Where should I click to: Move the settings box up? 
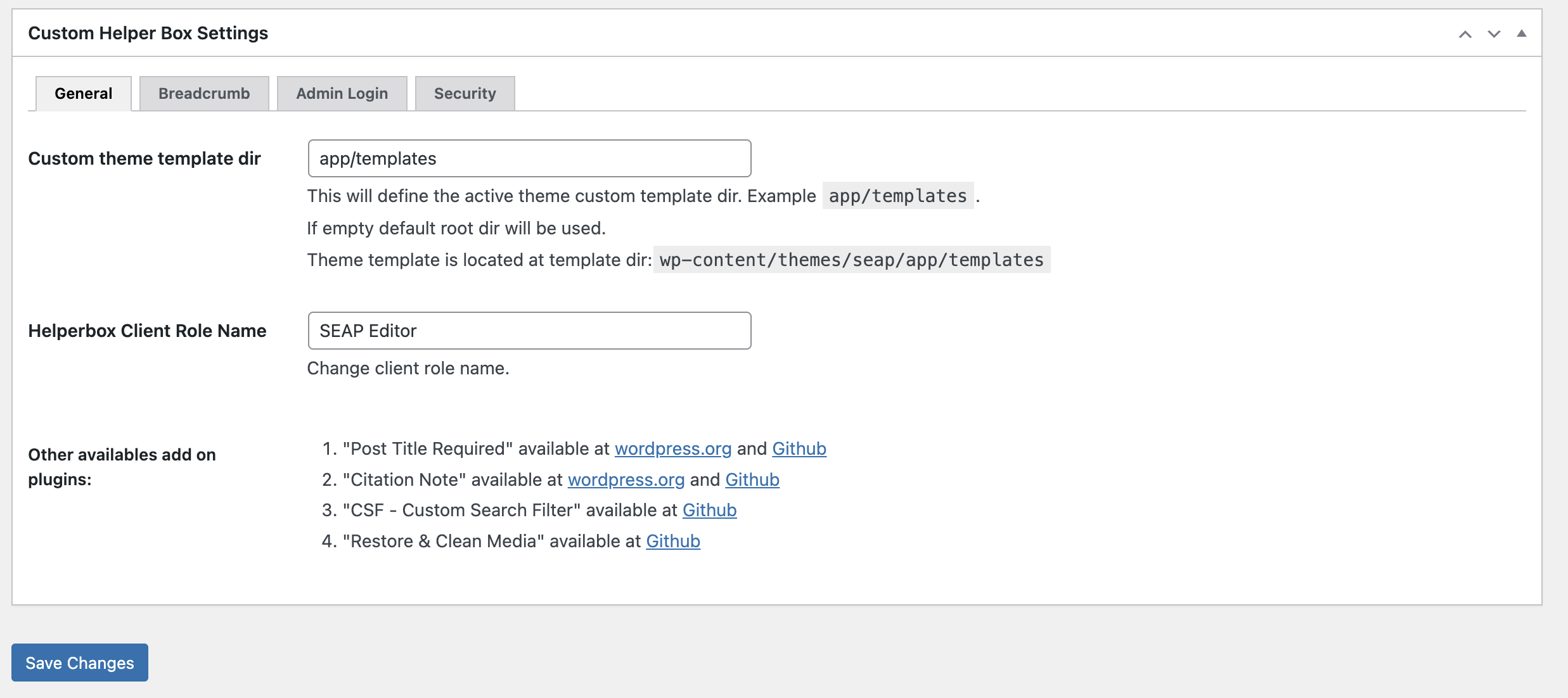pyautogui.click(x=1465, y=34)
